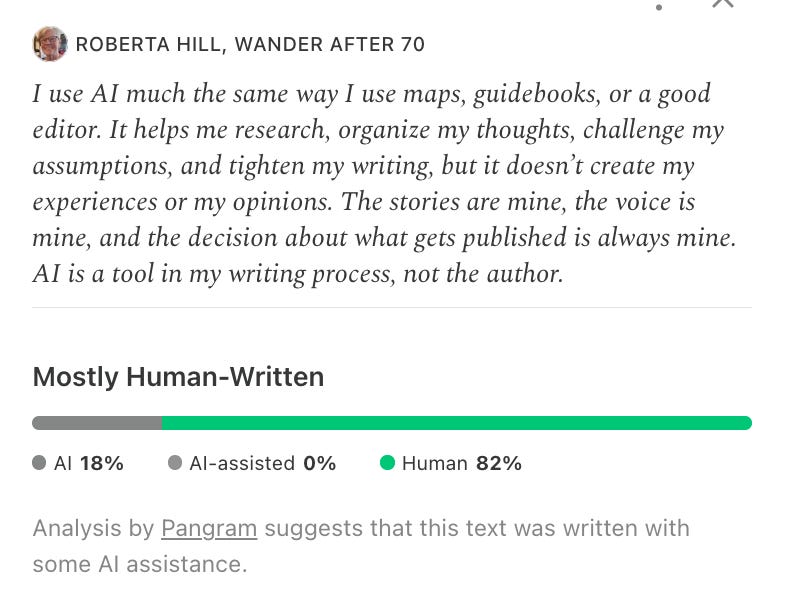The height and width of the screenshot is (608, 788).
Task: Select the AI-assisted 0% label
Action: (x=263, y=463)
